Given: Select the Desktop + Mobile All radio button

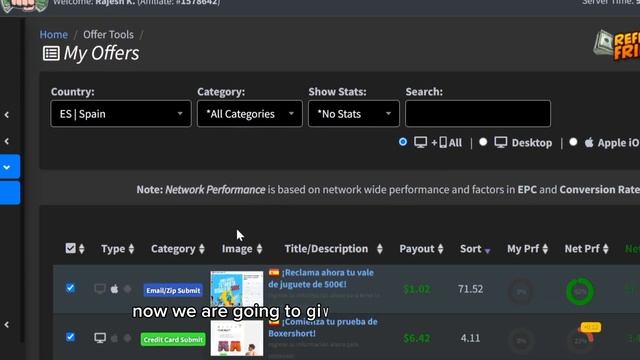Looking at the screenshot, I should point(403,142).
